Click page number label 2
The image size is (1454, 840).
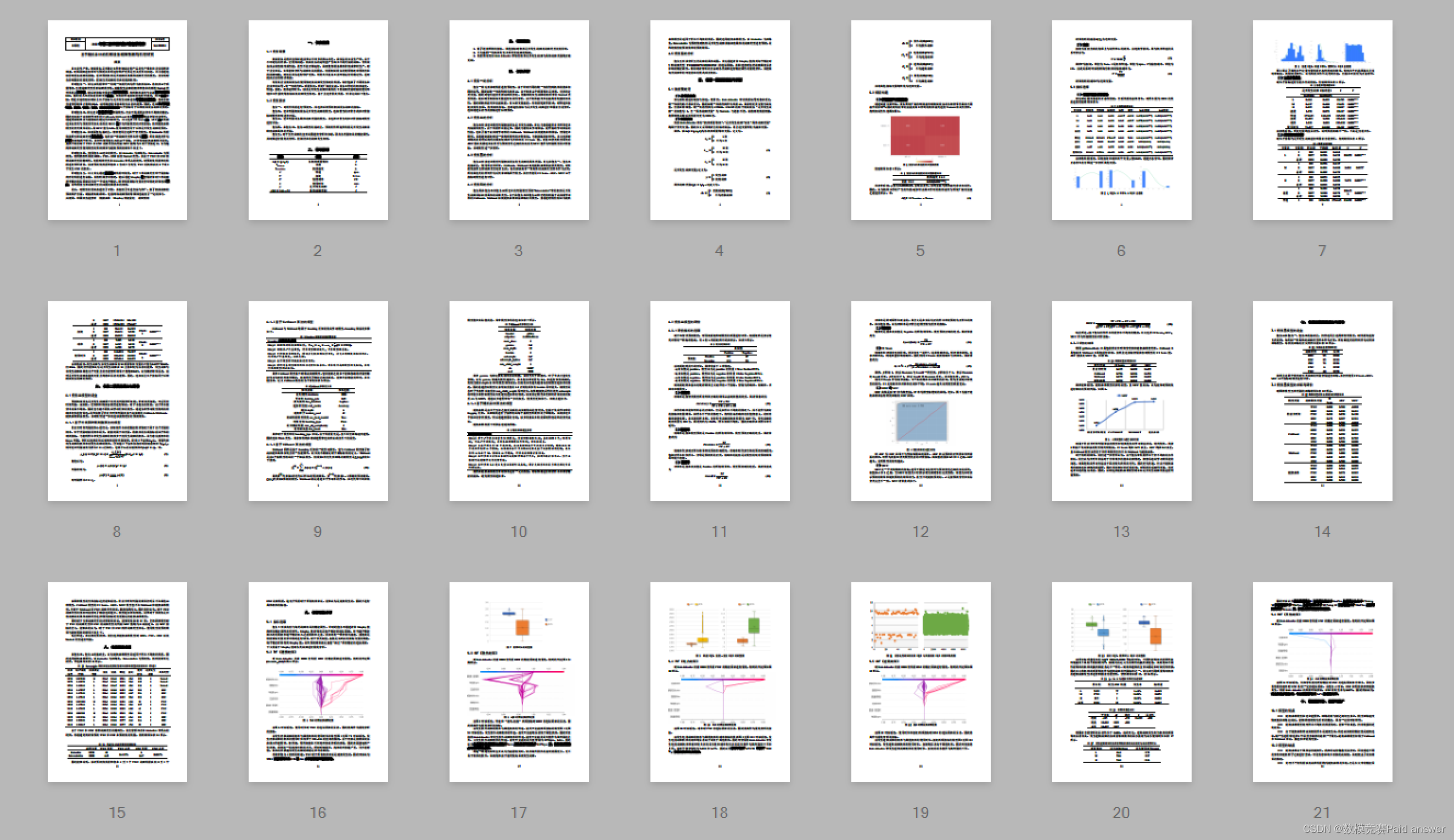[318, 251]
